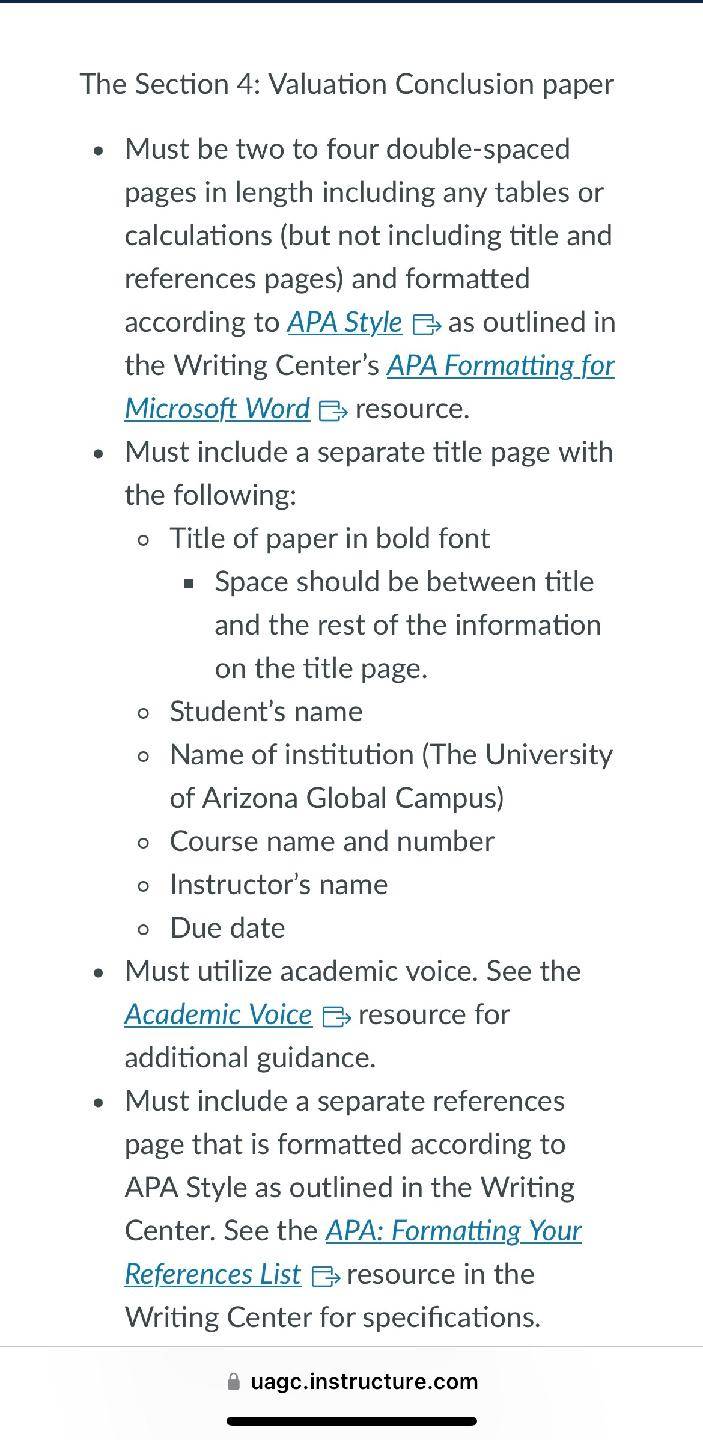Click external-link icon after Microsoft Word
This screenshot has width=703, height=1440.
333,411
